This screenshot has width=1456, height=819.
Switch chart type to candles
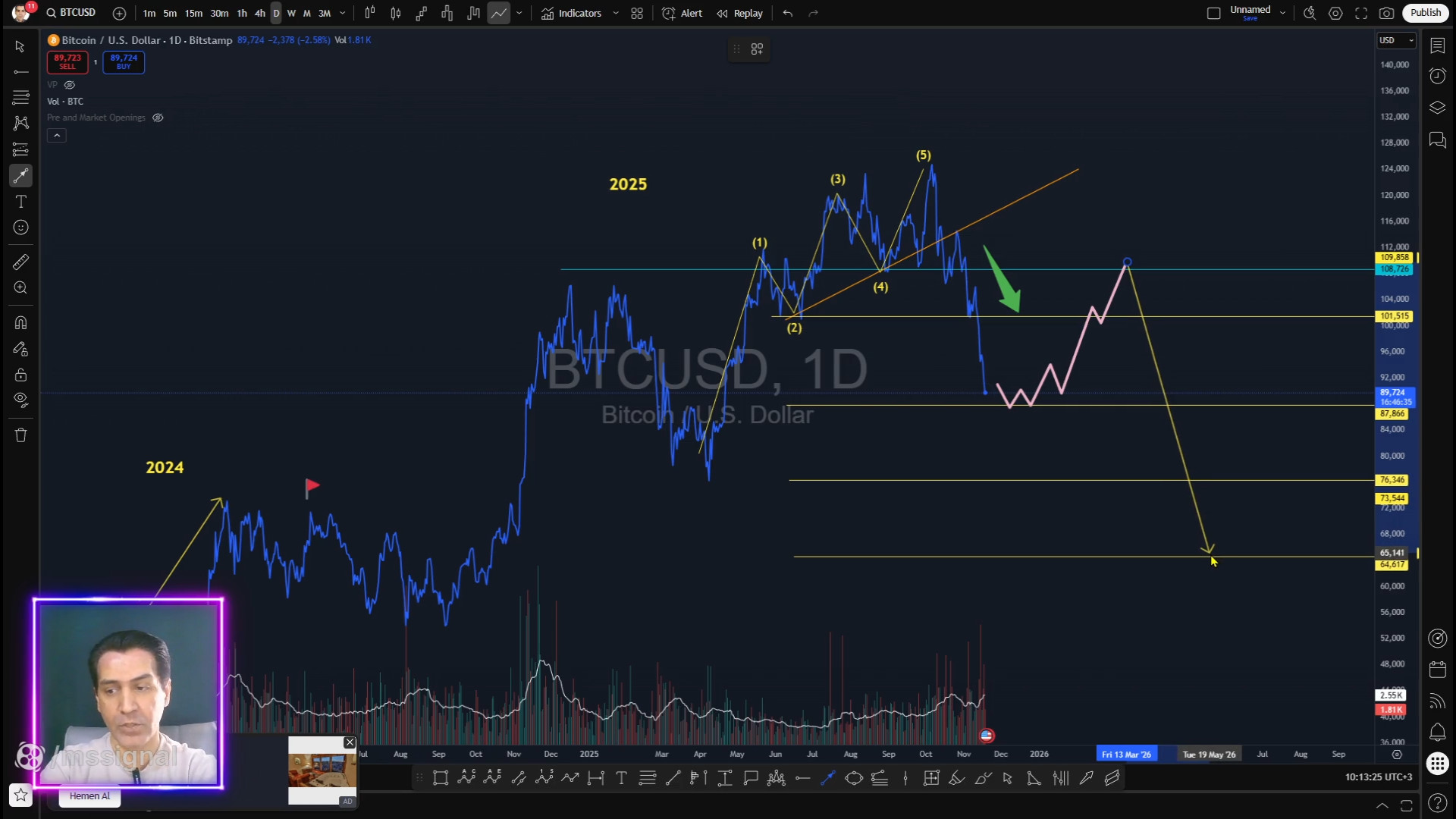coord(396,13)
